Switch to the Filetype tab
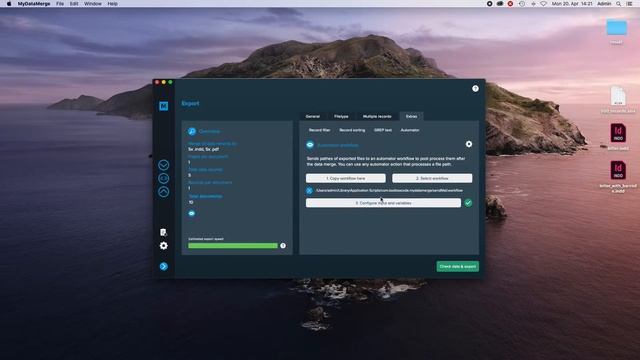The width and height of the screenshot is (640, 360). [x=341, y=116]
